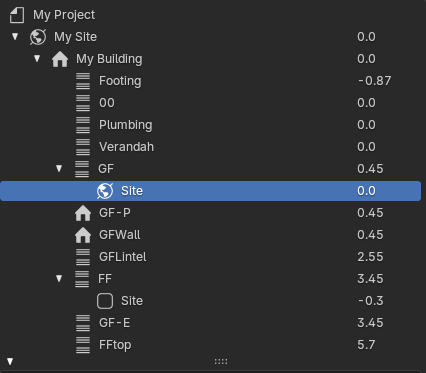The image size is (426, 373).
Task: Select the Plumbing storey row
Action: pos(211,125)
